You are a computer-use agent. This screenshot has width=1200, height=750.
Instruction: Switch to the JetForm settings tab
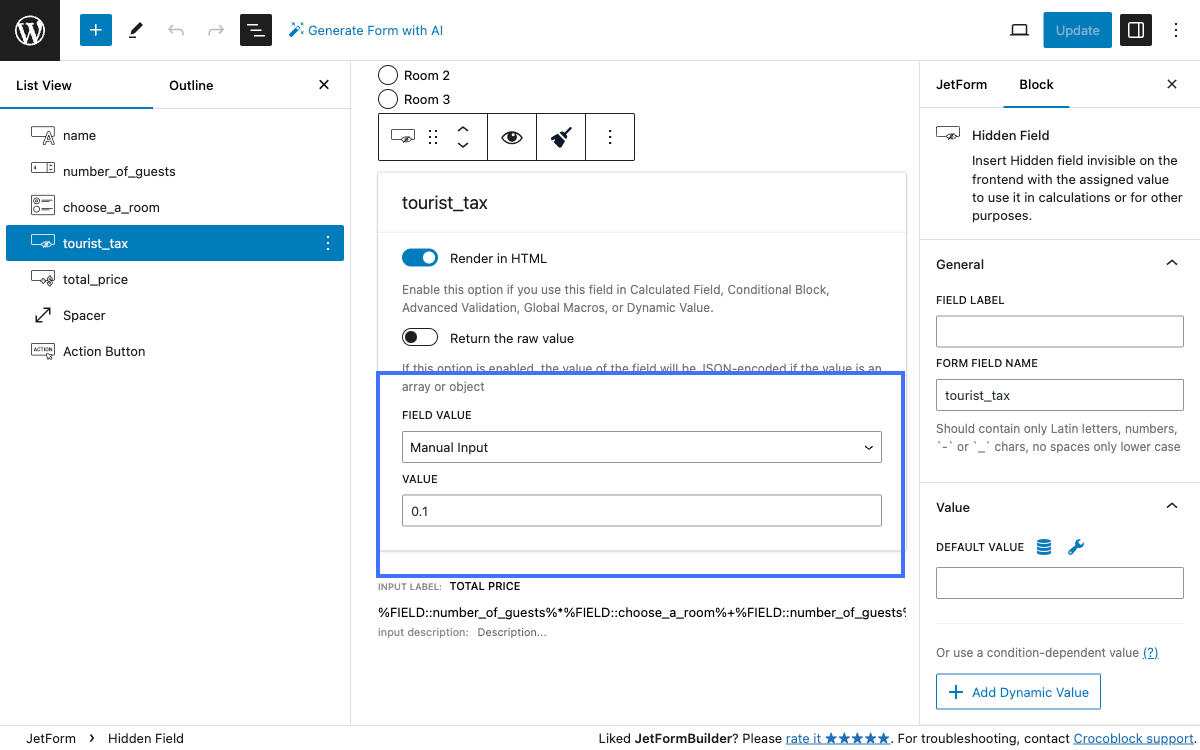961,85
